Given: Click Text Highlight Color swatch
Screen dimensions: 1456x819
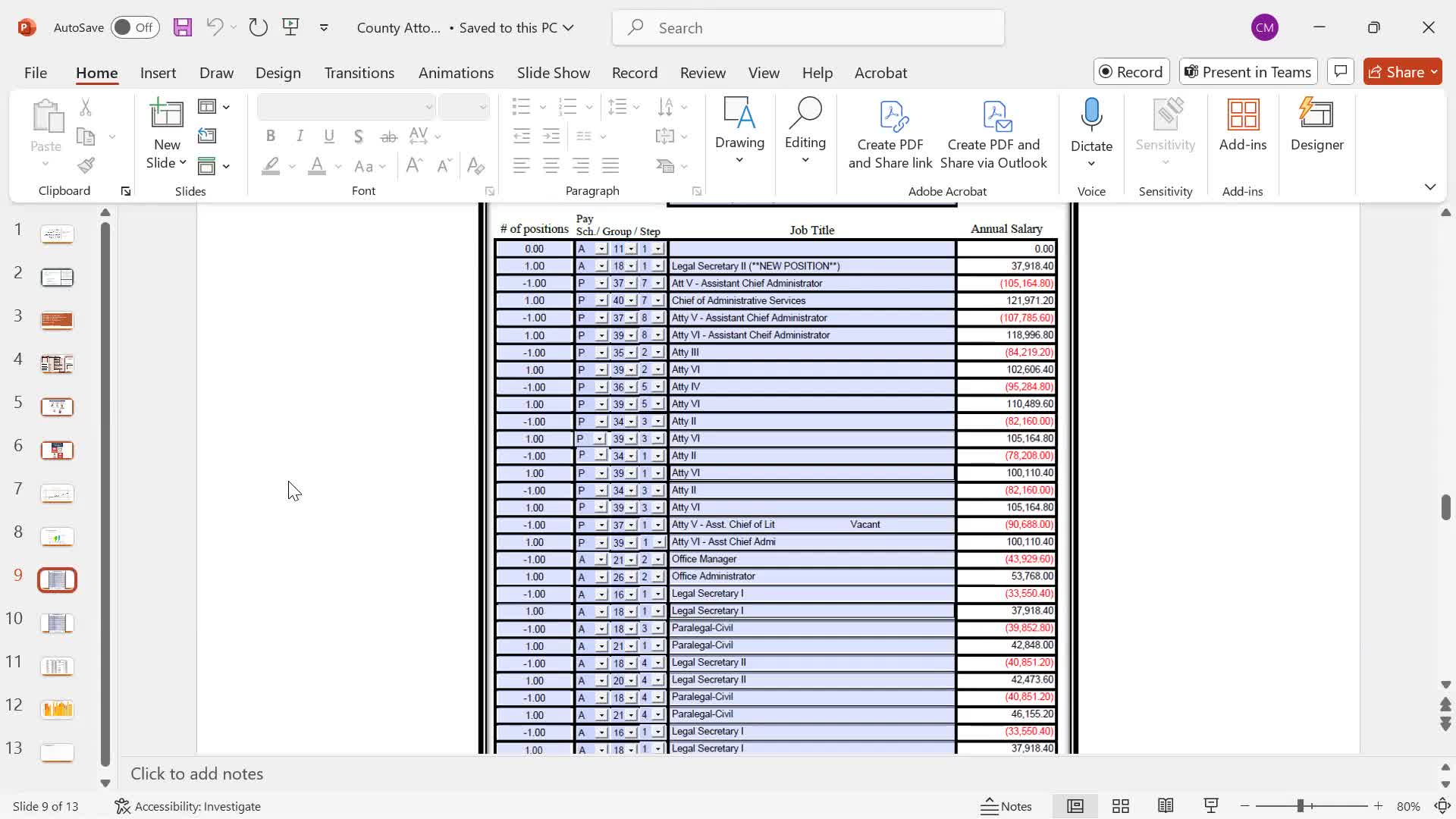Looking at the screenshot, I should pyautogui.click(x=271, y=165).
